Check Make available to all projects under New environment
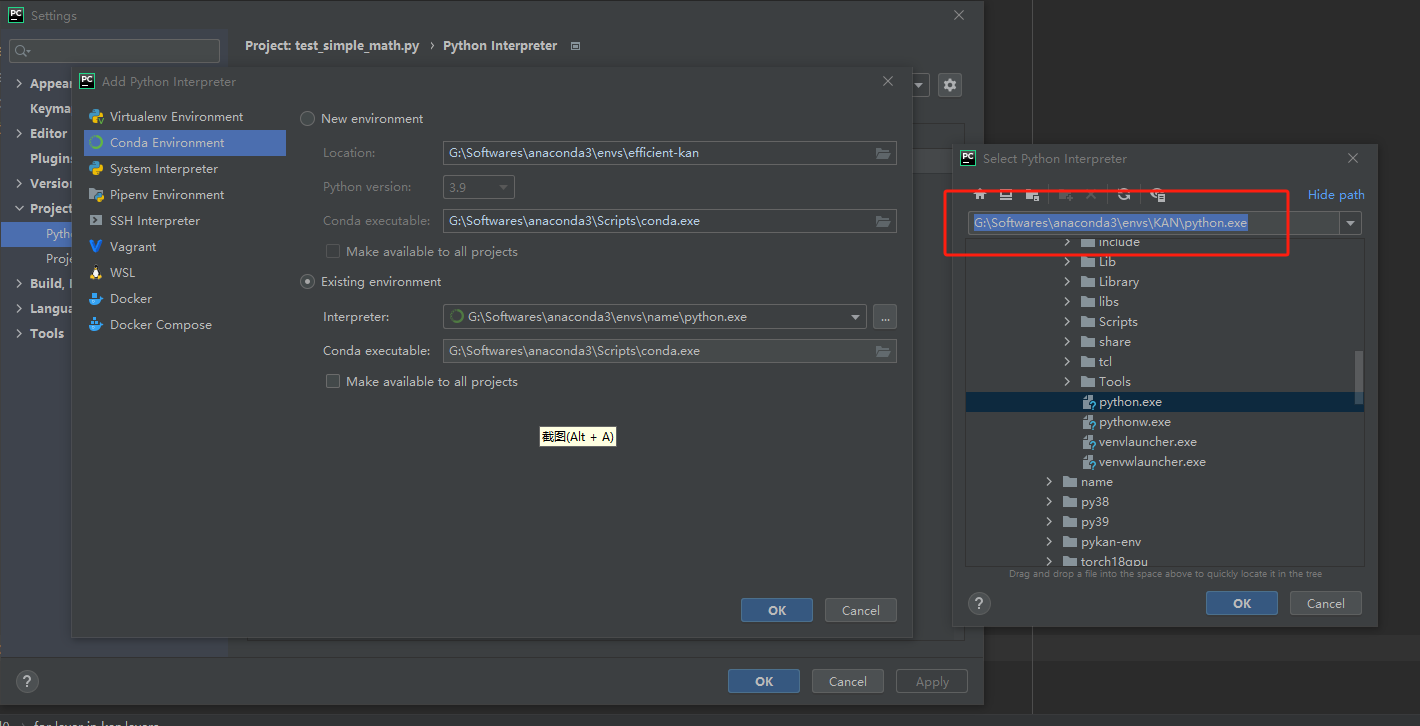The image size is (1420, 726). pyautogui.click(x=333, y=252)
